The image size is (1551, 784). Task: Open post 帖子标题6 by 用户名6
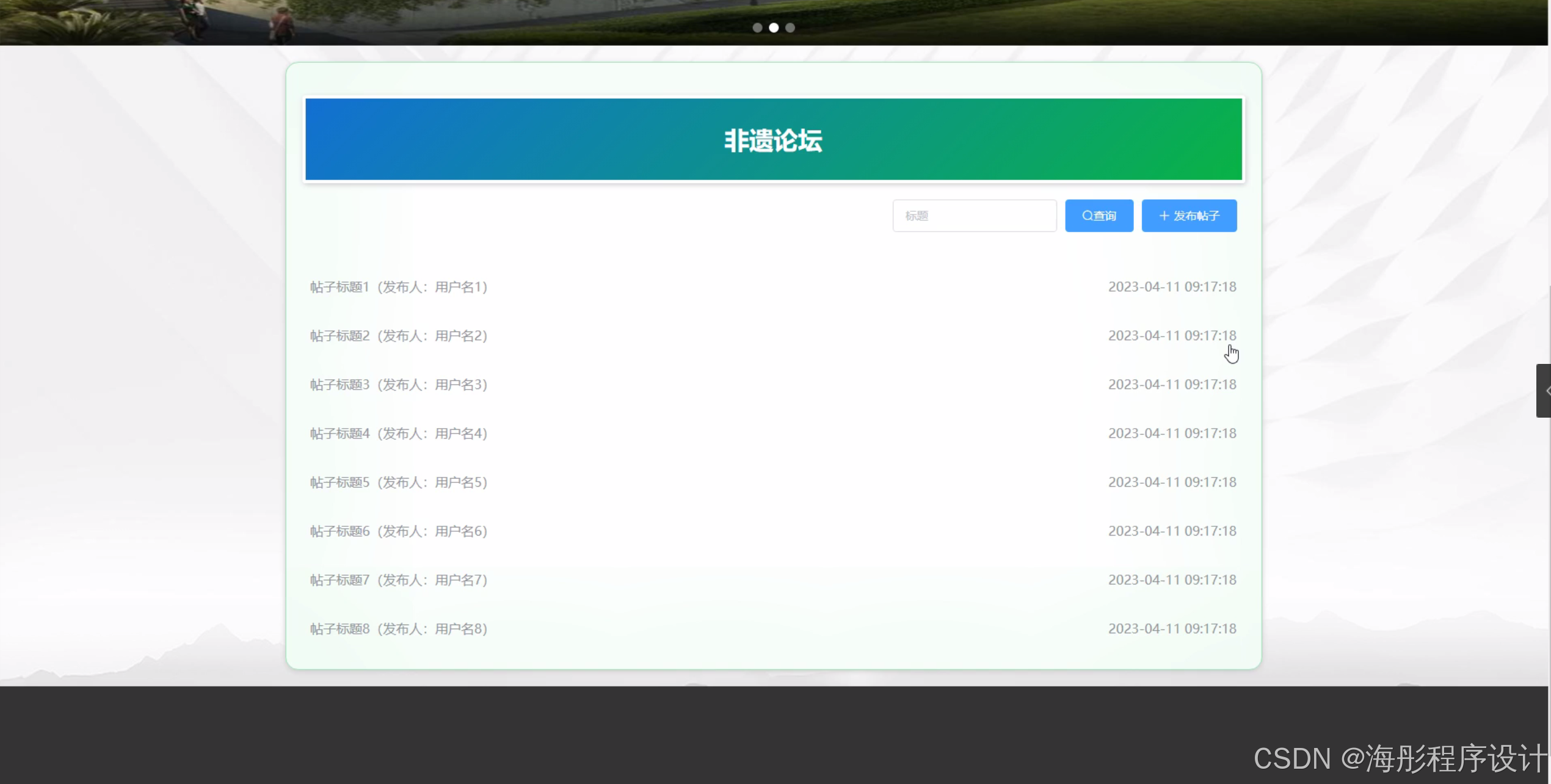398,531
